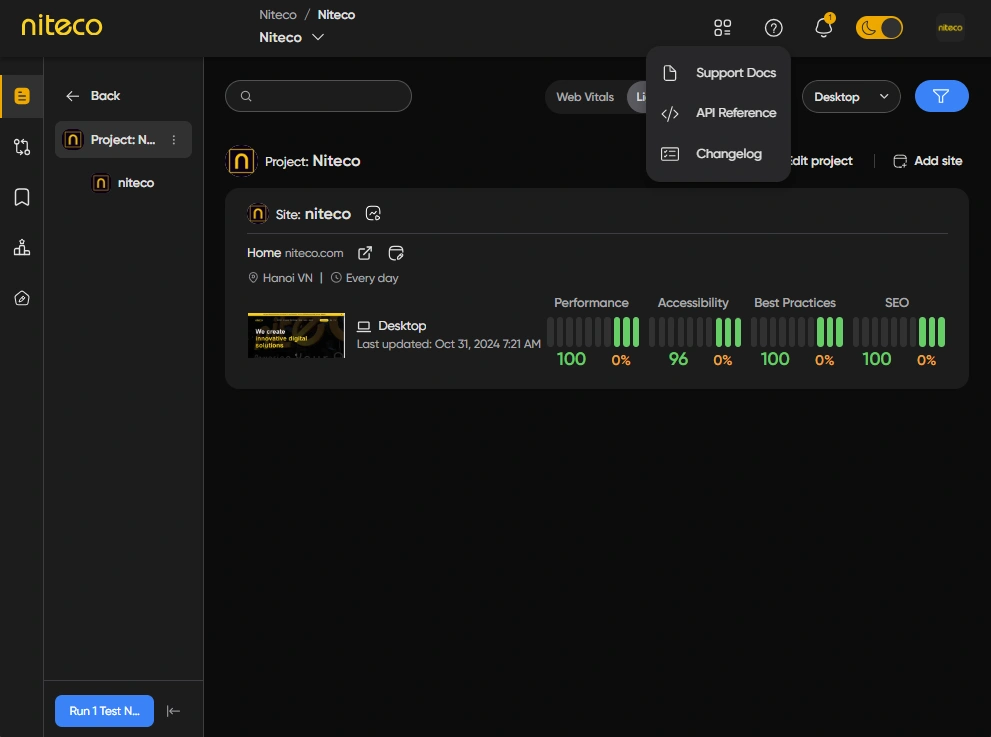Toggle dark mode switch

[x=879, y=28]
